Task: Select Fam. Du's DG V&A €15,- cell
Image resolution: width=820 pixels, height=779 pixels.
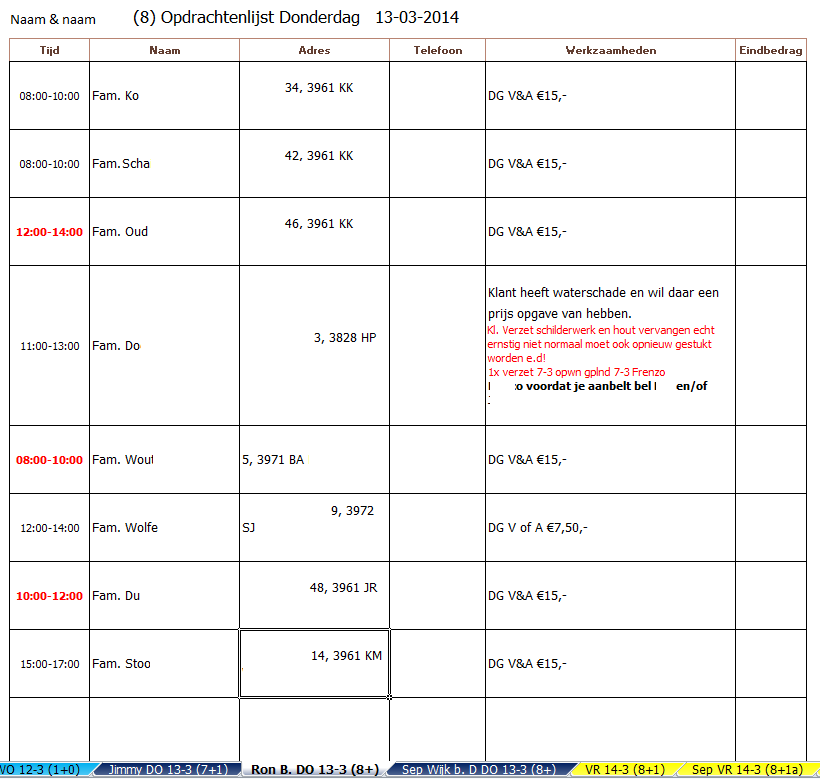Action: [610, 595]
